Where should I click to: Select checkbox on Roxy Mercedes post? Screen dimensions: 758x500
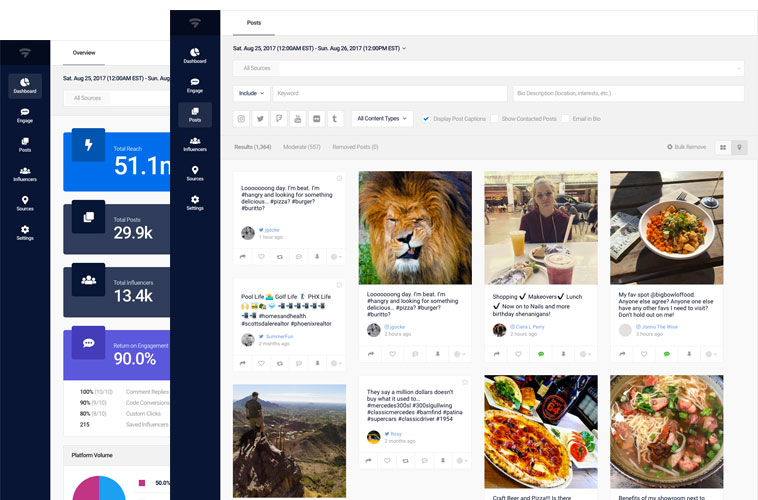465,382
